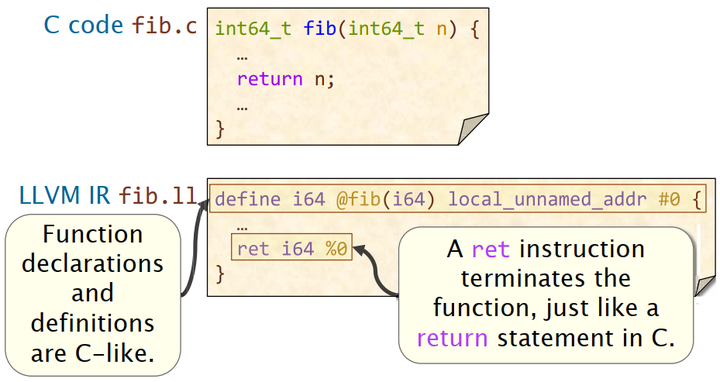720x382 pixels.
Task: Click the 'LLVM IR fib.ll' heading
Action: (108, 196)
